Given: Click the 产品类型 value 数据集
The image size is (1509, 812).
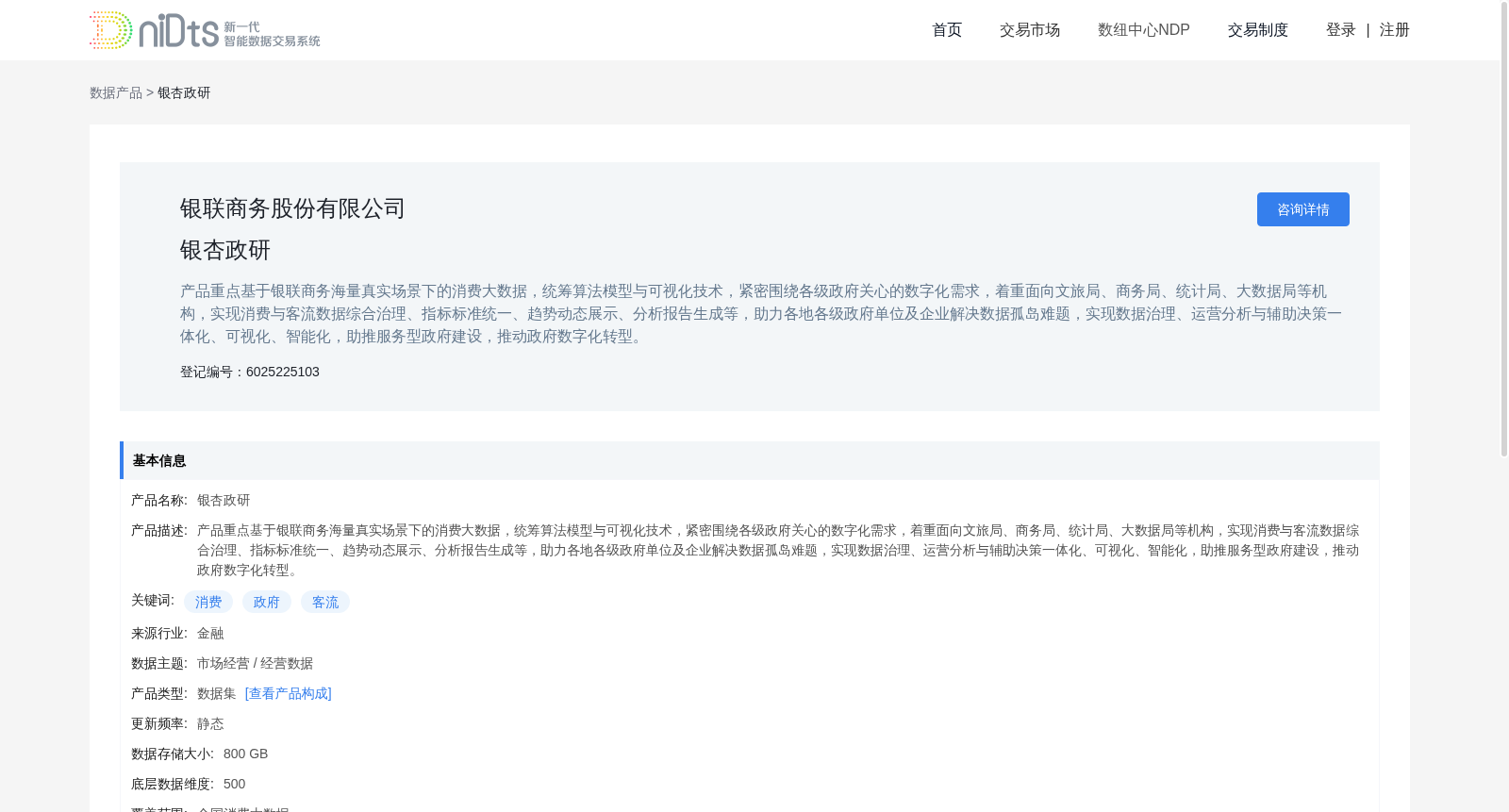Looking at the screenshot, I should coord(217,693).
